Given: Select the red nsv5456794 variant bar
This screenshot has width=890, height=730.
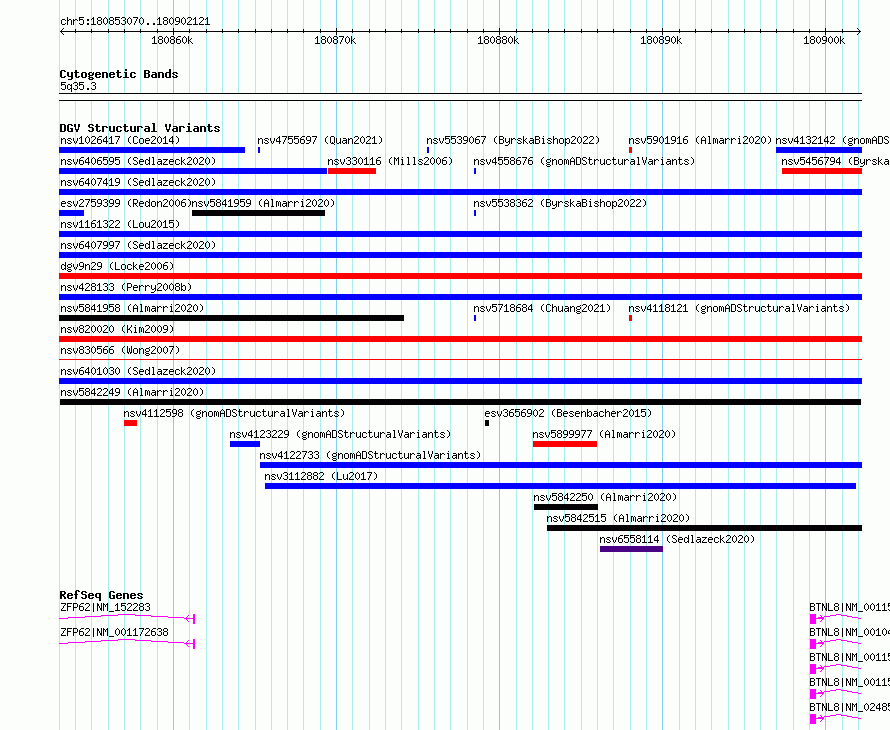Looking at the screenshot, I should click(822, 171).
